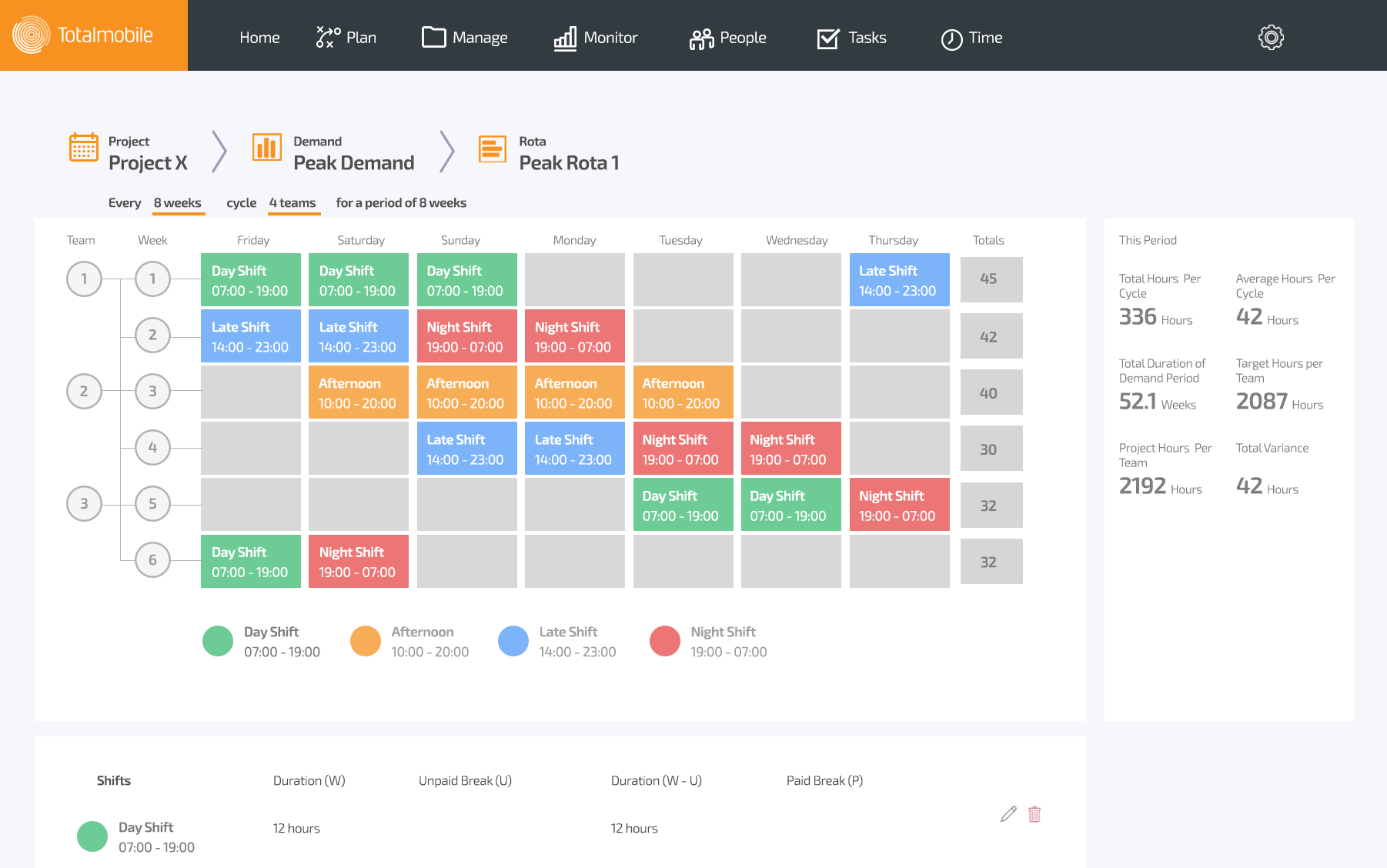The width and height of the screenshot is (1387, 868).
Task: Click the Totals column header
Action: click(988, 240)
